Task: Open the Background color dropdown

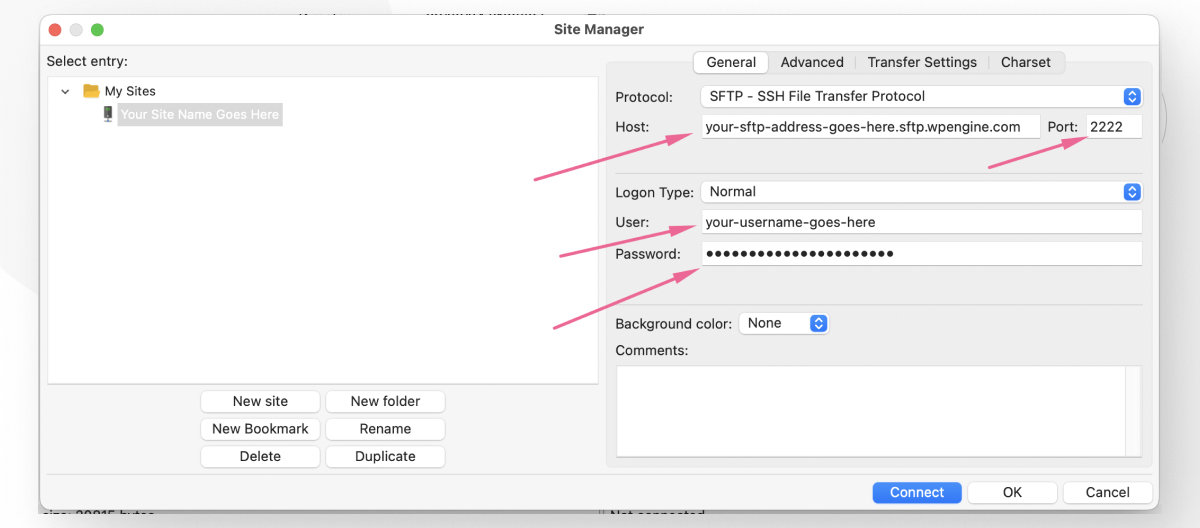Action: pyautogui.click(x=784, y=323)
